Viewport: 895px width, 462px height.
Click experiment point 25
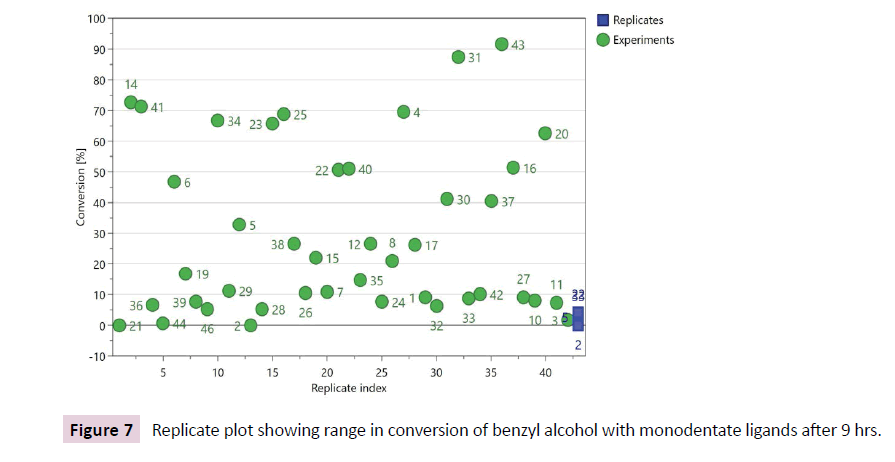pos(284,114)
